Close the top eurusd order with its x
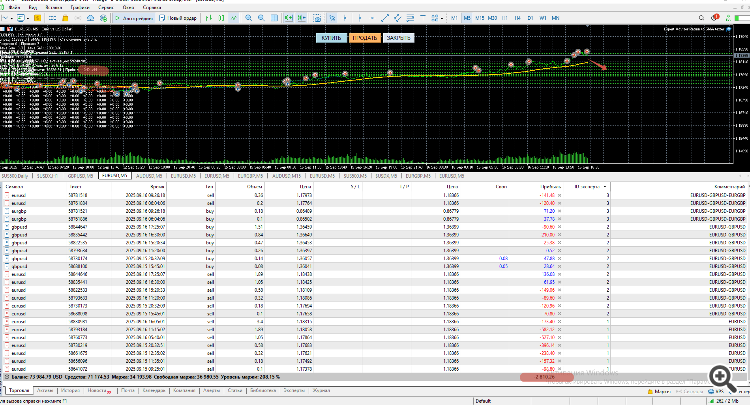Screen dimensions: 750x405 559,195
